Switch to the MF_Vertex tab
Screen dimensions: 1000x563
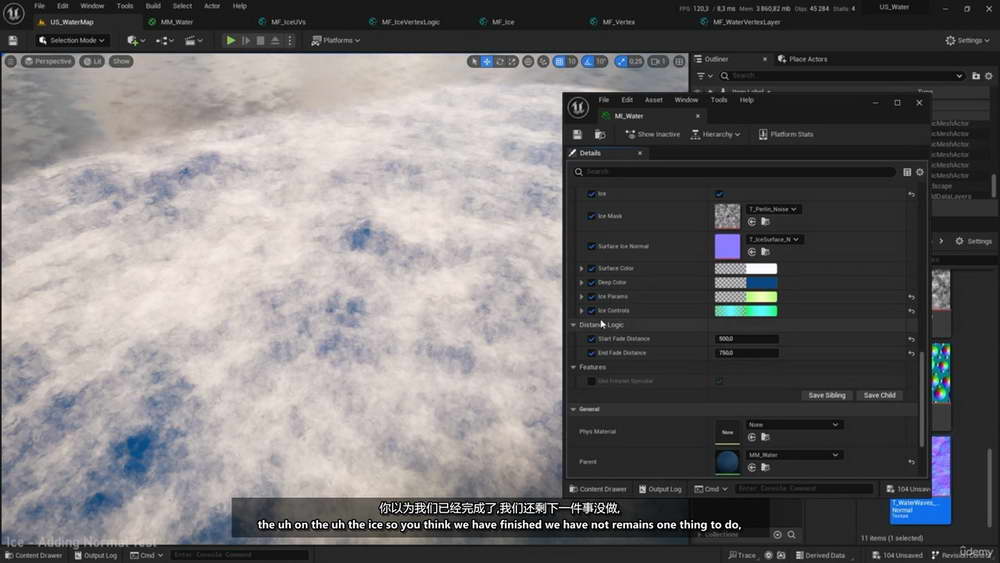pyautogui.click(x=619, y=22)
